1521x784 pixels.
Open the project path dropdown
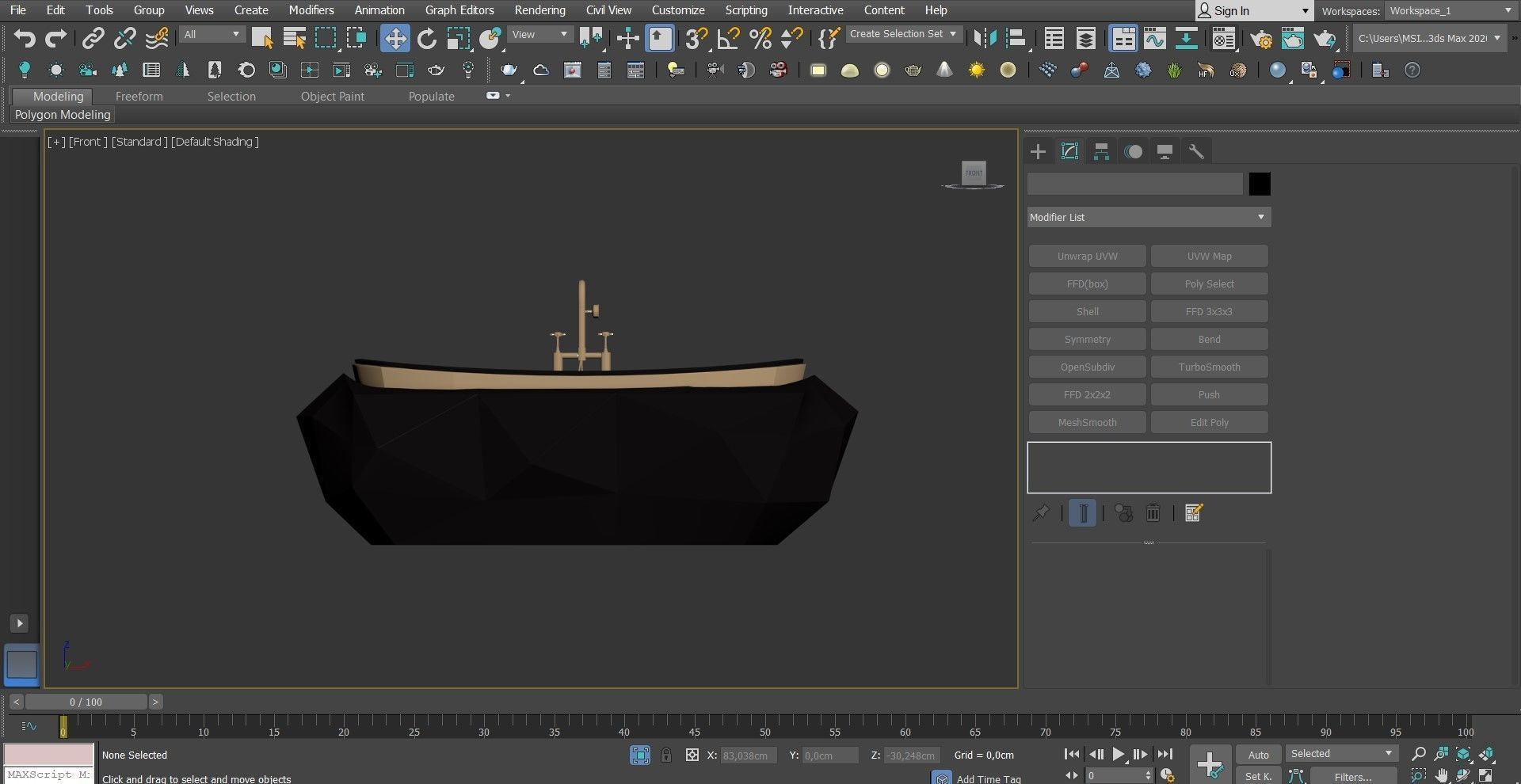[x=1429, y=38]
